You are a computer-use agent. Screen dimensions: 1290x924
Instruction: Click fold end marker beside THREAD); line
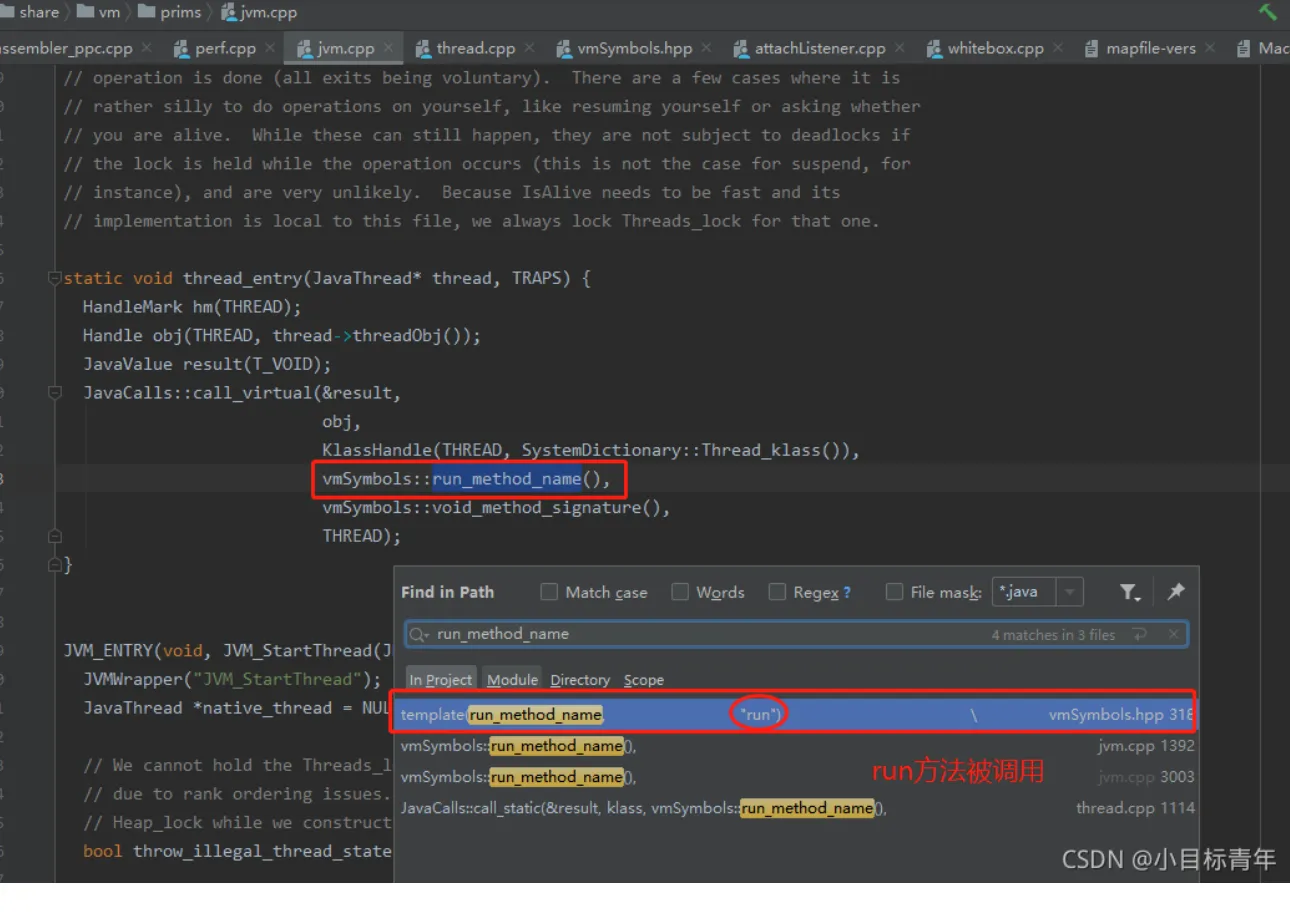(x=54, y=536)
